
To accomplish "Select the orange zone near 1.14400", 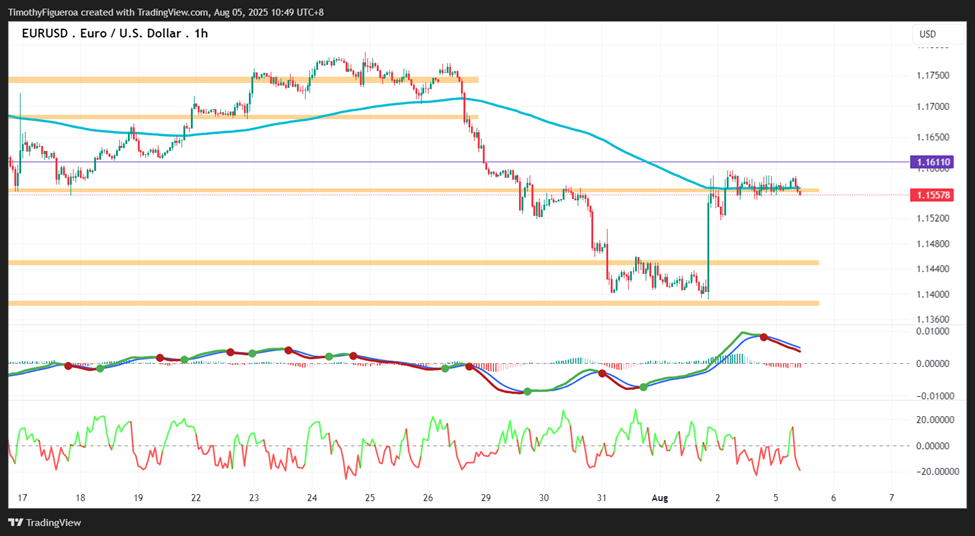I will [x=413, y=263].
